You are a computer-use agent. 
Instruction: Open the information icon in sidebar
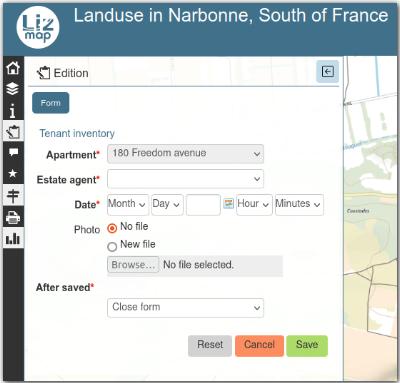(13, 111)
